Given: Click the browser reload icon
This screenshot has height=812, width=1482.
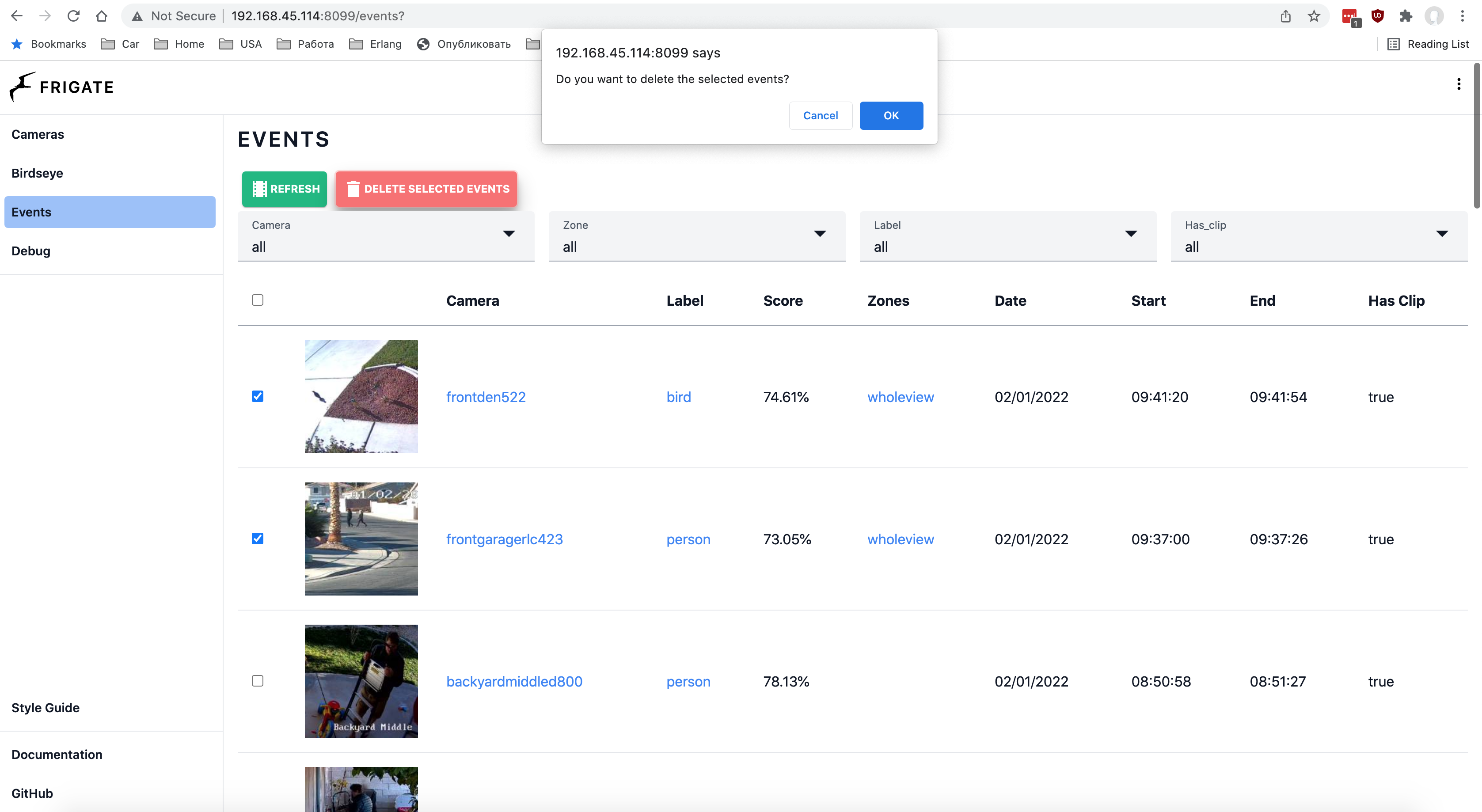Looking at the screenshot, I should coord(73,16).
